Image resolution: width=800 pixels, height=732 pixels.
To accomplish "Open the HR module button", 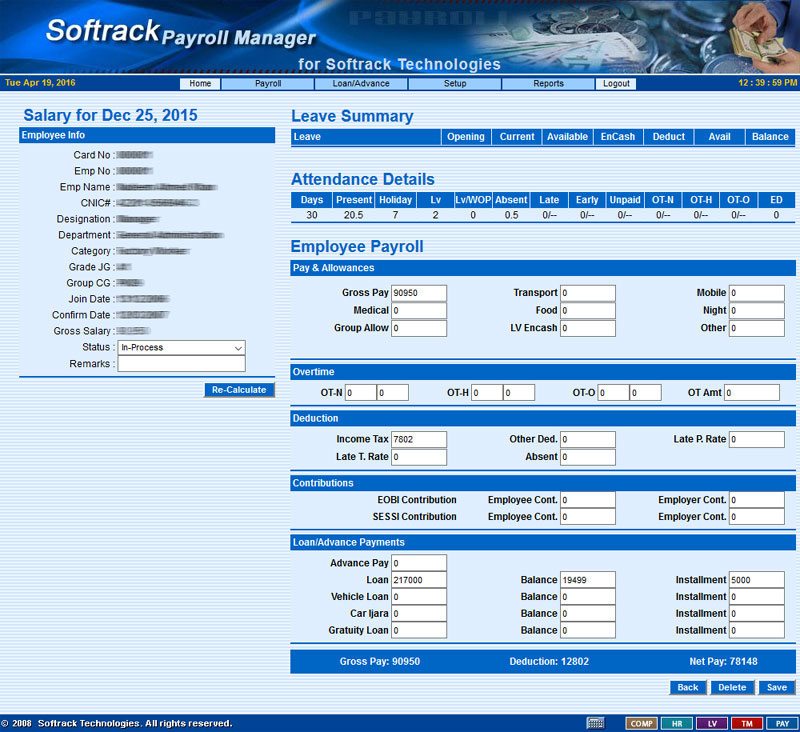I will (x=676, y=723).
